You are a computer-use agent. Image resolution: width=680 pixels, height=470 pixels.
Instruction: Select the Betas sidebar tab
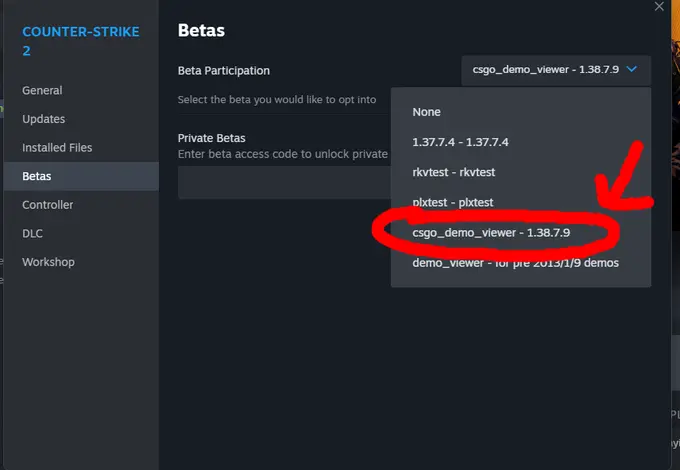click(37, 176)
